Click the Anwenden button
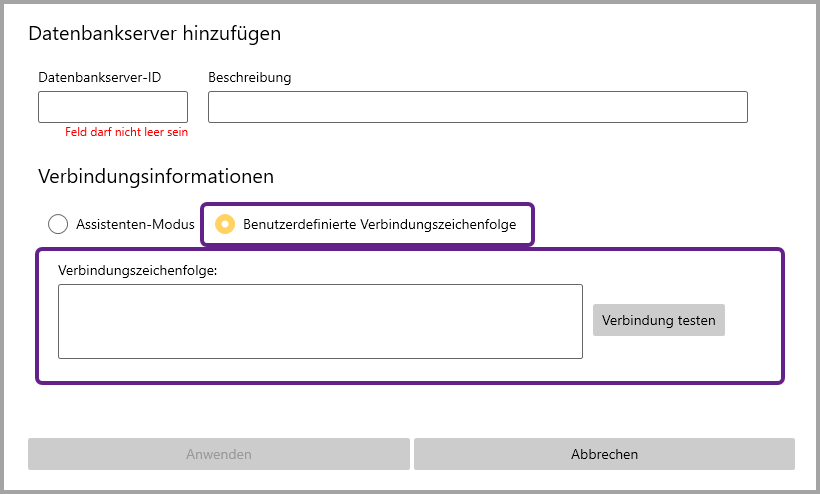820x494 pixels. click(x=218, y=454)
